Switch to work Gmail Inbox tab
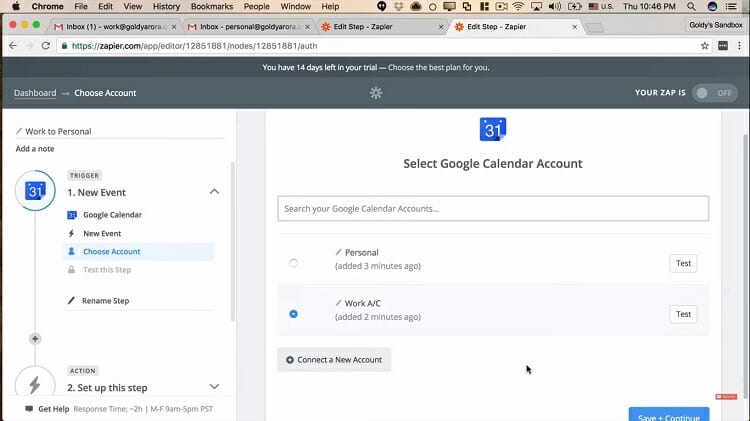Viewport: 750px width, 421px height. point(114,27)
